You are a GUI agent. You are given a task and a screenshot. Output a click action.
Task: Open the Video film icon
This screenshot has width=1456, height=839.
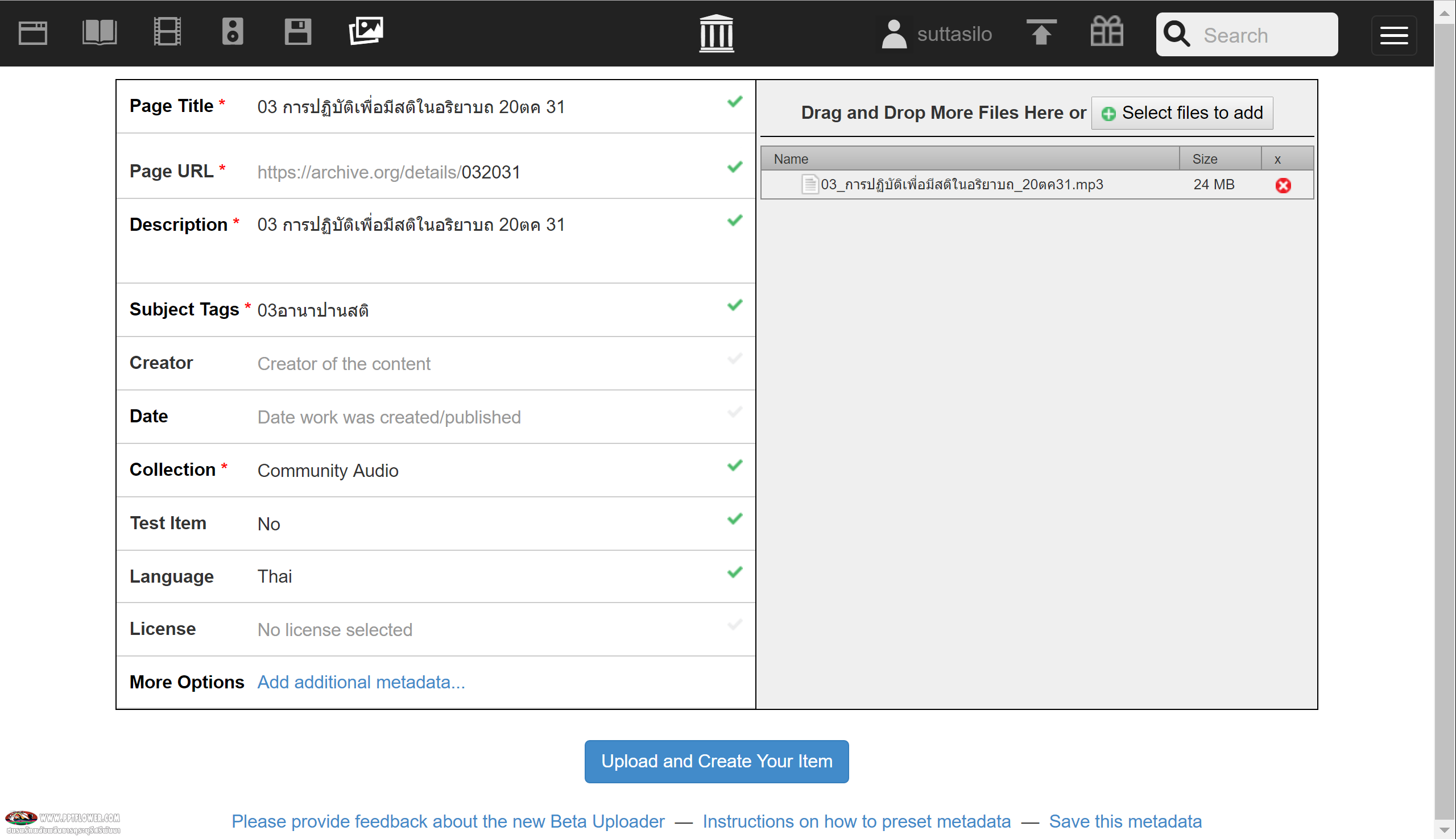(167, 32)
